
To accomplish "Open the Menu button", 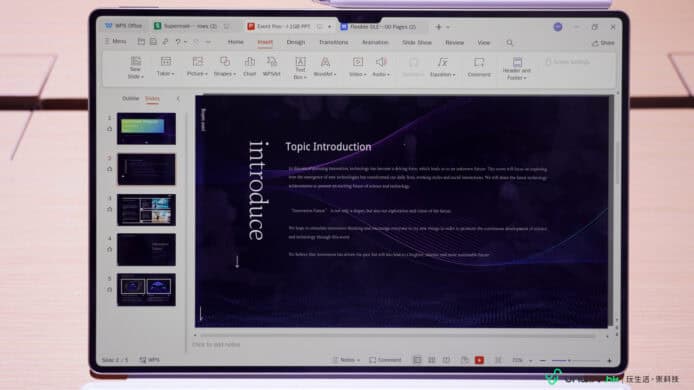I will click(116, 41).
